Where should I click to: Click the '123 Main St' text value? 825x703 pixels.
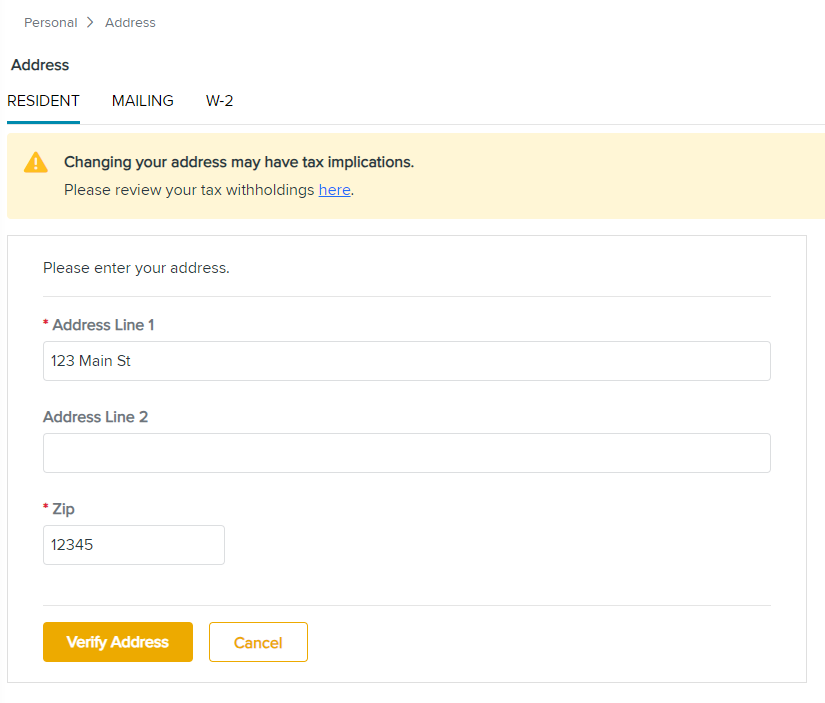[89, 361]
